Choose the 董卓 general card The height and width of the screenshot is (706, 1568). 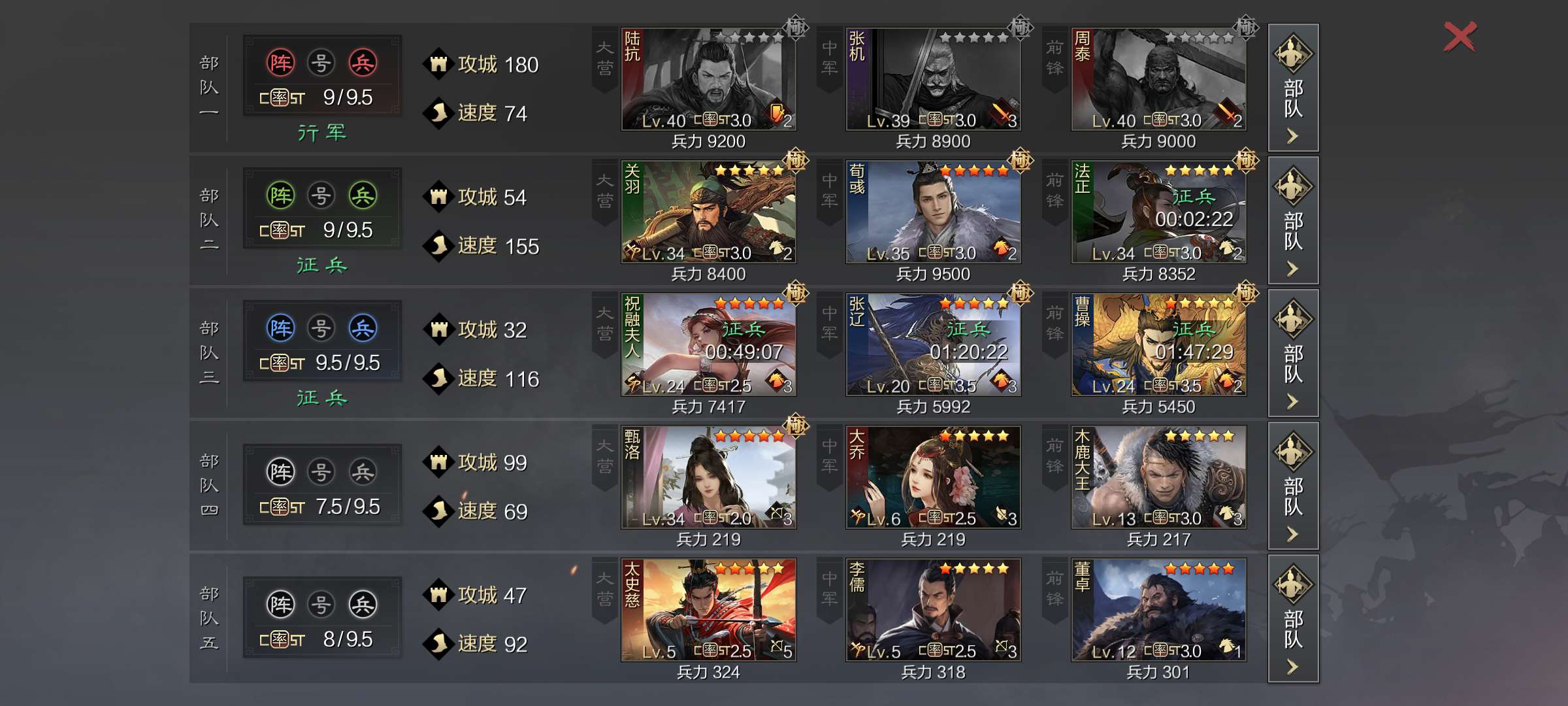1158,610
